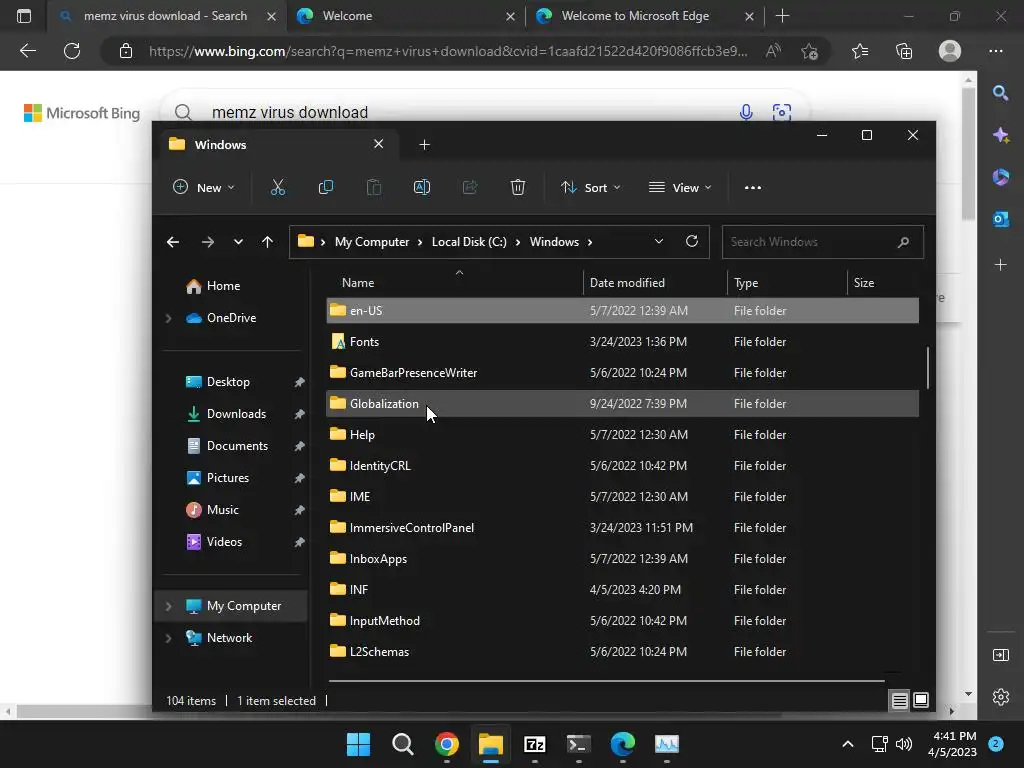This screenshot has width=1024, height=768.
Task: Open a new Edge browser tab
Action: tap(782, 16)
